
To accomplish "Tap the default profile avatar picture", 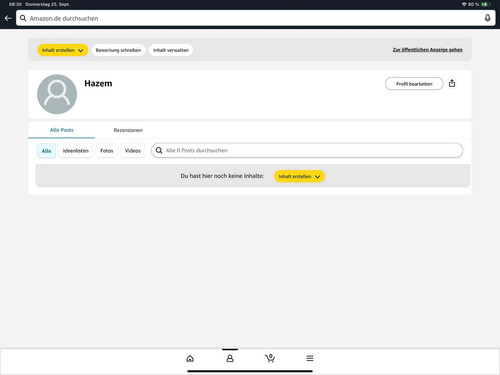I will pos(57,94).
